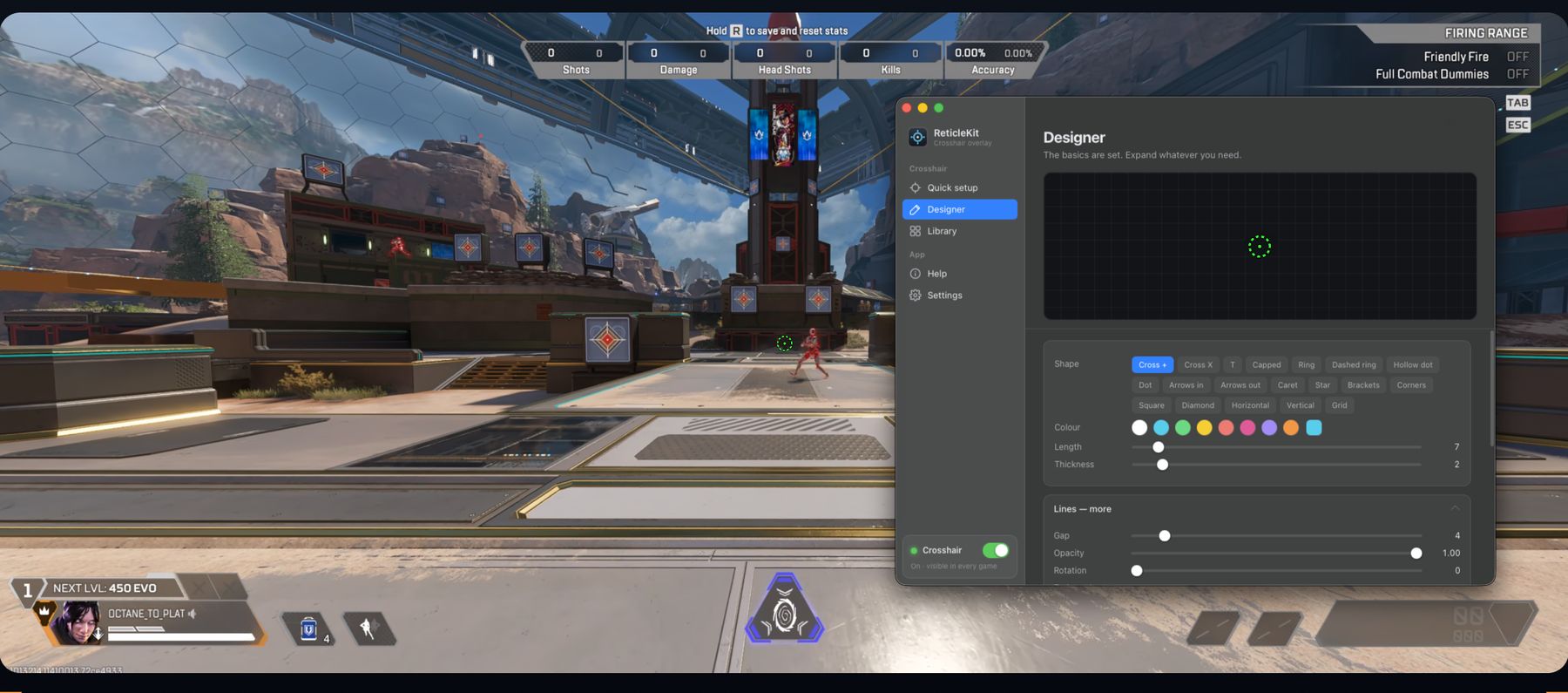Viewport: 1568px width, 693px height.
Task: Collapse the Lines — more section
Action: (x=1455, y=509)
